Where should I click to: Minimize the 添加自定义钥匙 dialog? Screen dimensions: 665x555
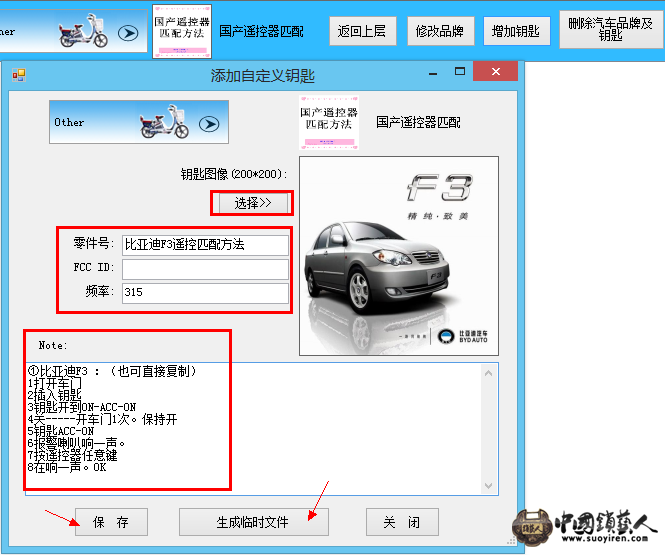pos(433,73)
